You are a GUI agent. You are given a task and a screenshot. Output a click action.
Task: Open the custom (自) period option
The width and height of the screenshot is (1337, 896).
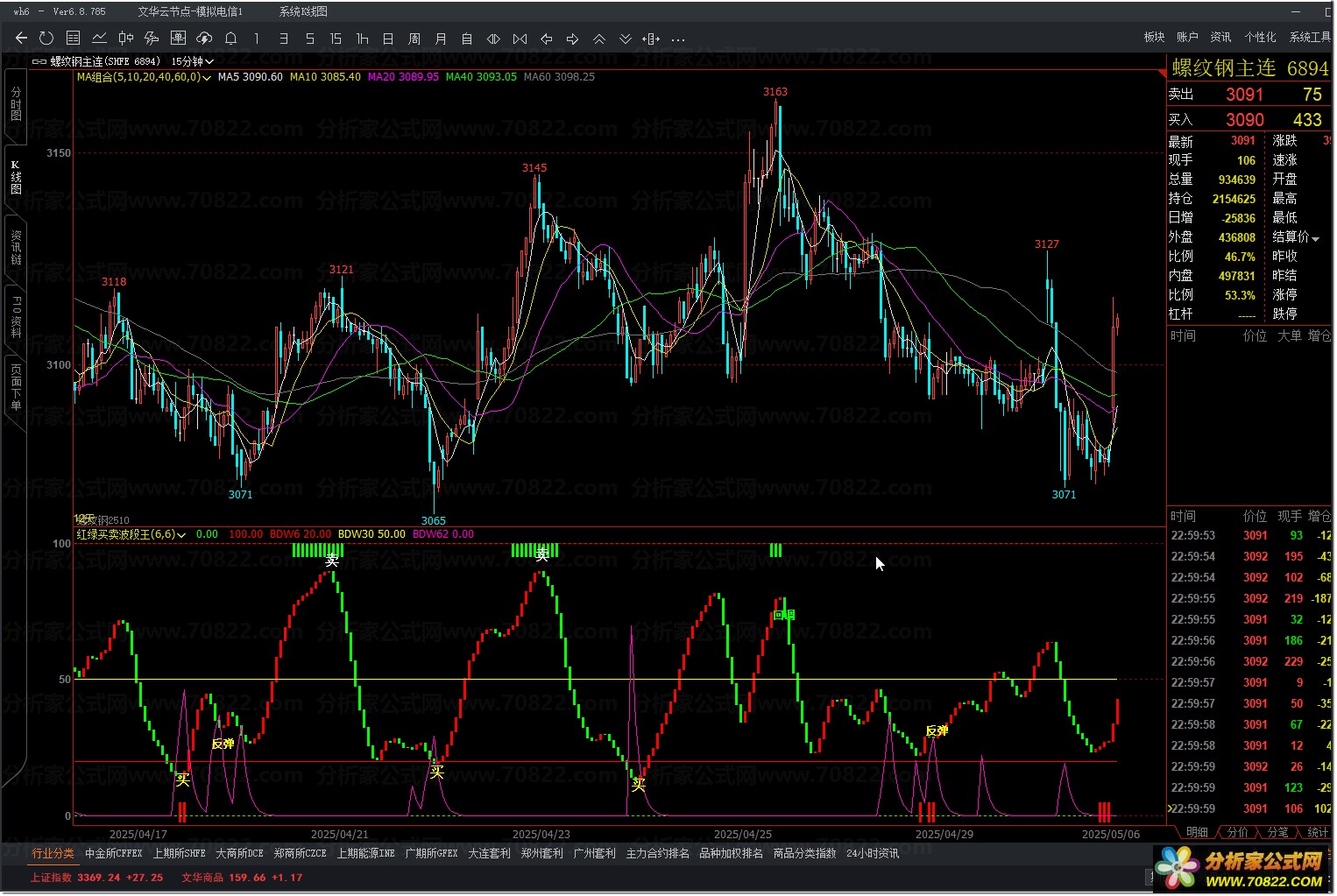click(467, 39)
